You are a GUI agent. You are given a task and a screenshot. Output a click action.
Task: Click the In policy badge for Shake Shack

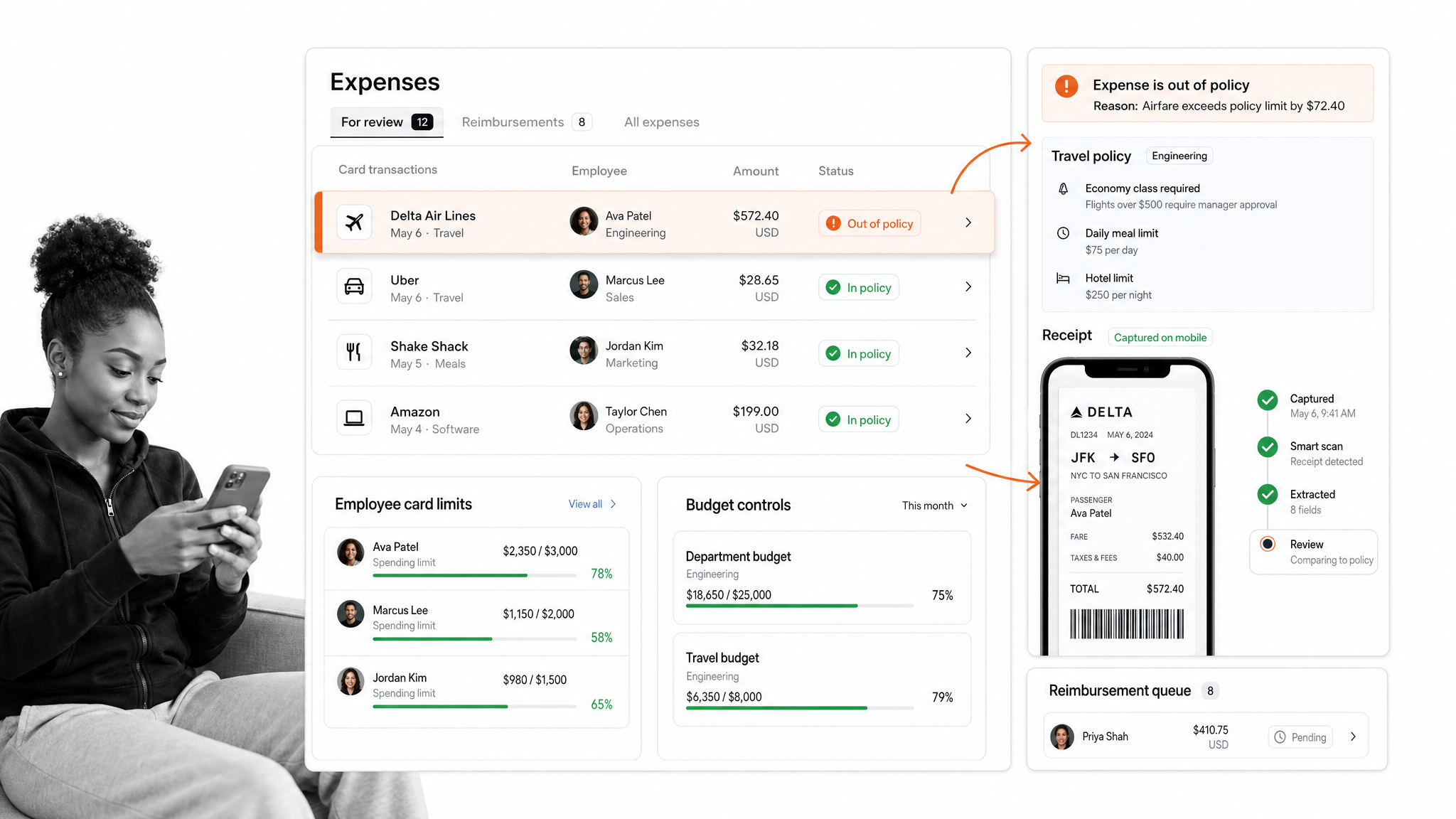[858, 353]
